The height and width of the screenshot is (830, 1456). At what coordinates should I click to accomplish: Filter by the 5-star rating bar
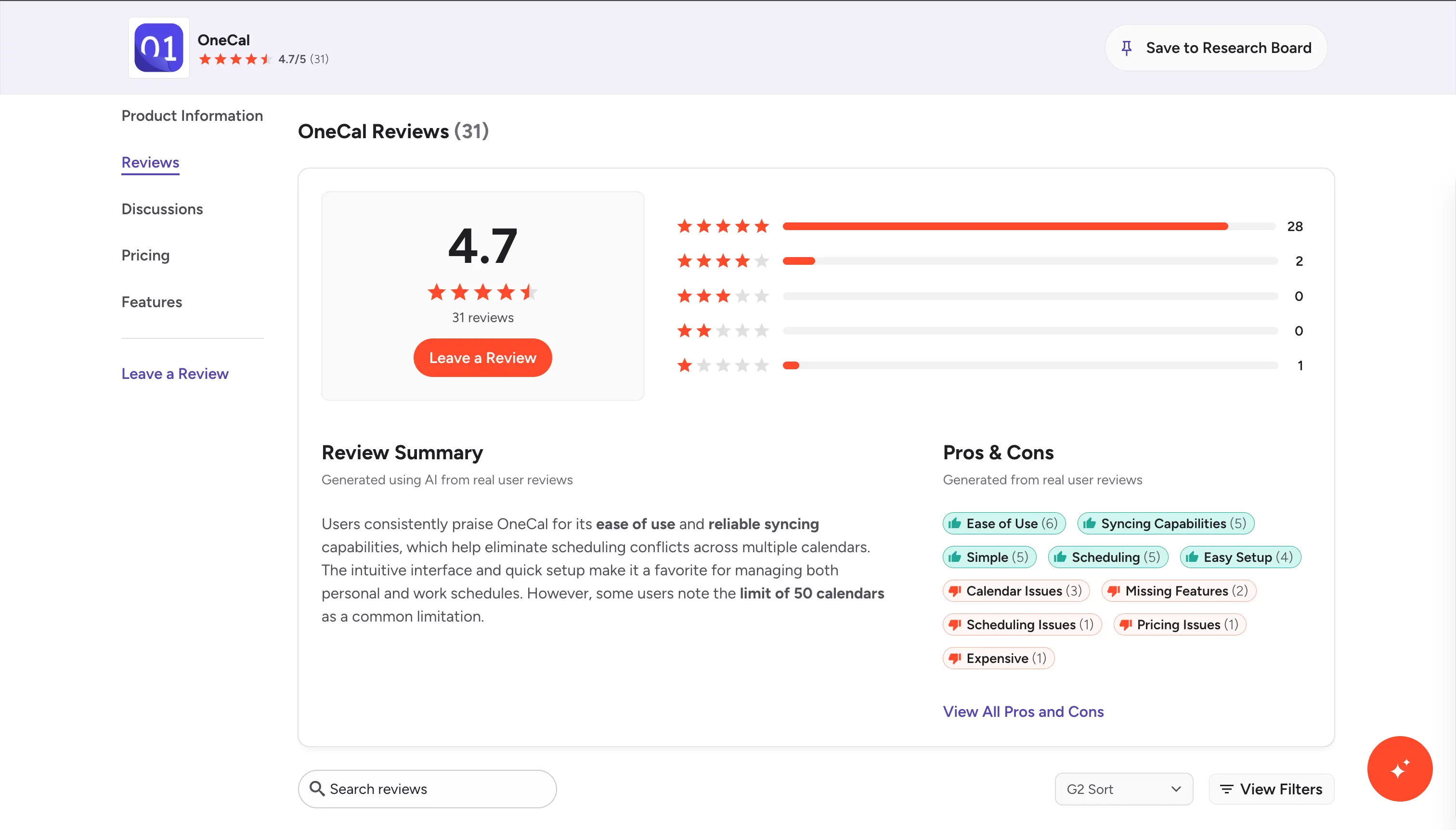click(x=1029, y=227)
